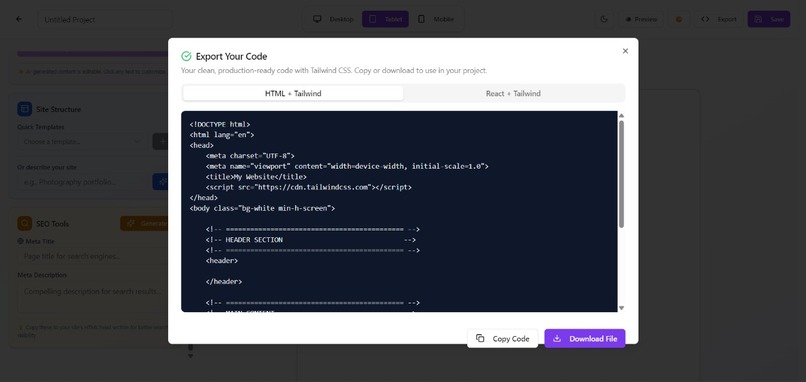Click the Download File button
The width and height of the screenshot is (806, 382).
point(585,338)
